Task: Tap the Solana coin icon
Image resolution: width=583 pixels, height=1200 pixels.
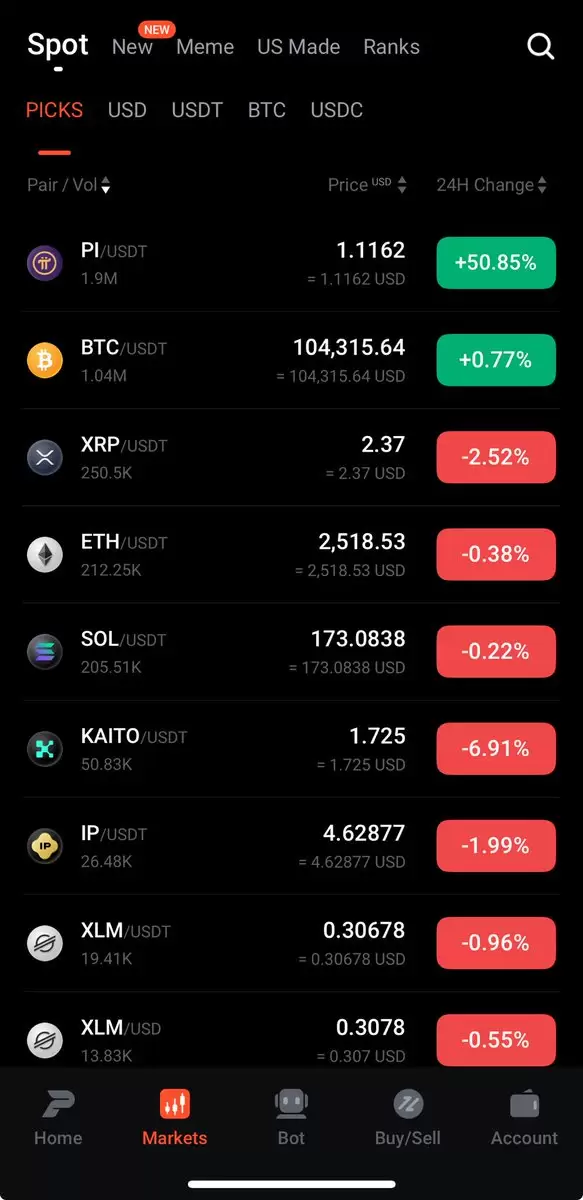Action: coord(44,651)
